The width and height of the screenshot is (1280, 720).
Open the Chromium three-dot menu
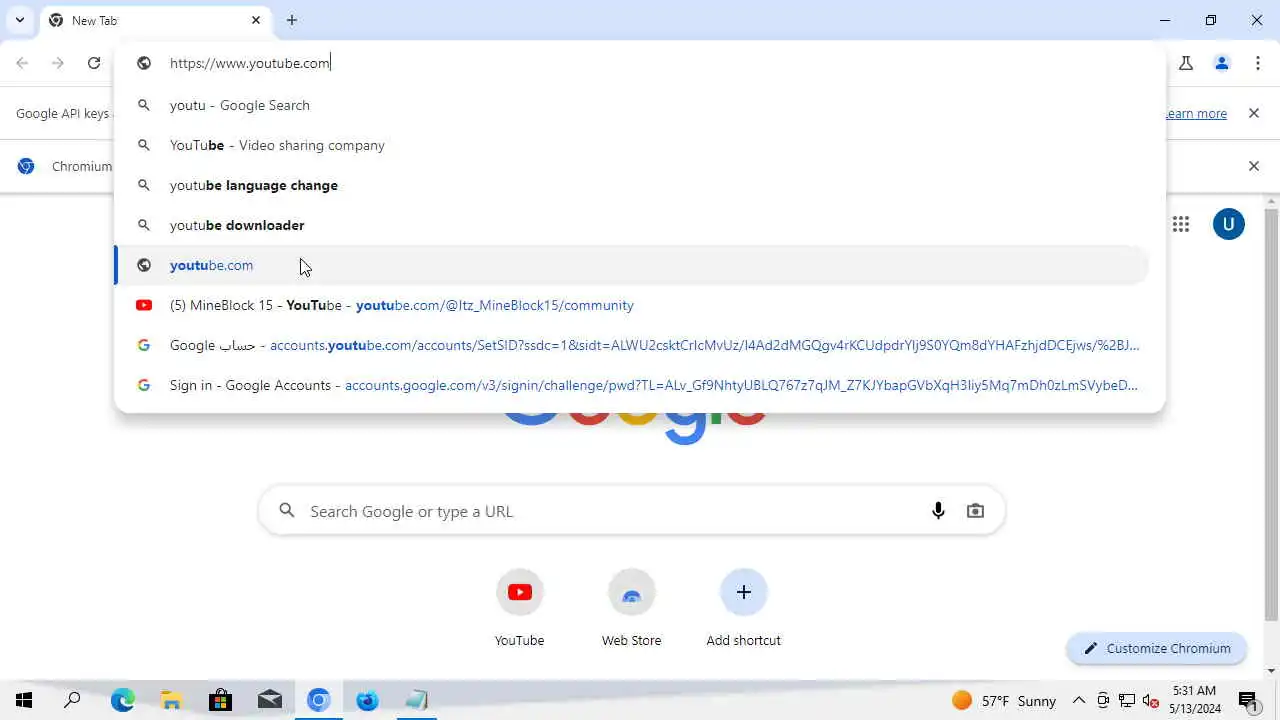coord(1258,63)
